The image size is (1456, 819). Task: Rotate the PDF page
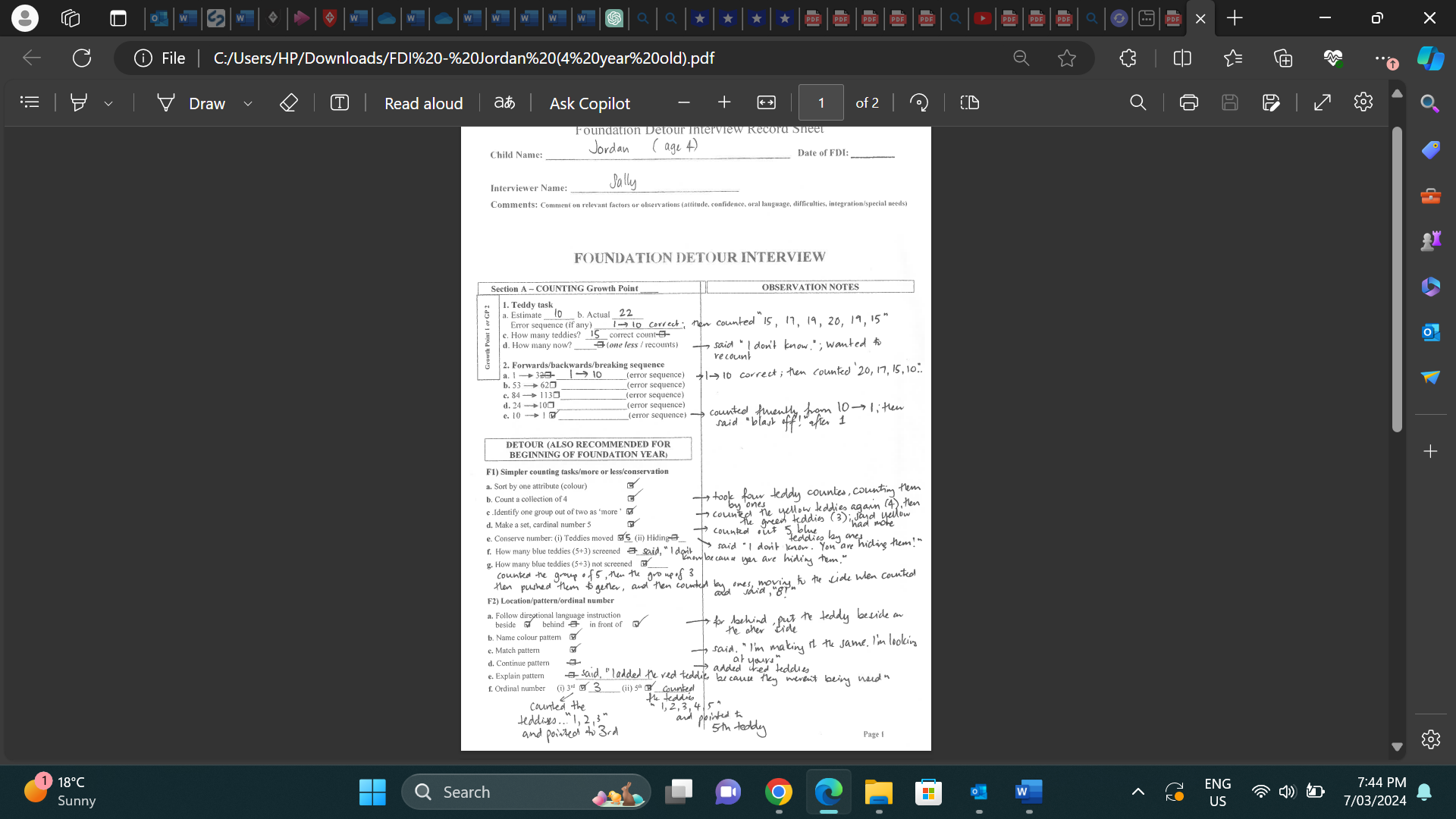(x=918, y=102)
